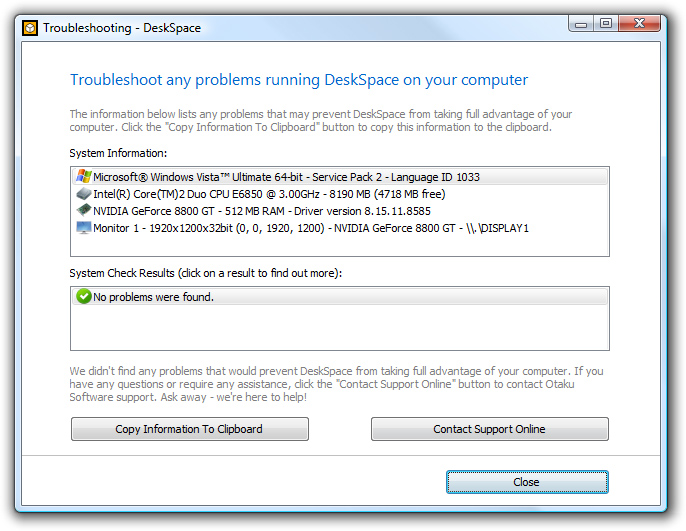This screenshot has width=686, height=531.
Task: Click the Windows flag icon in system list
Action: (x=83, y=176)
